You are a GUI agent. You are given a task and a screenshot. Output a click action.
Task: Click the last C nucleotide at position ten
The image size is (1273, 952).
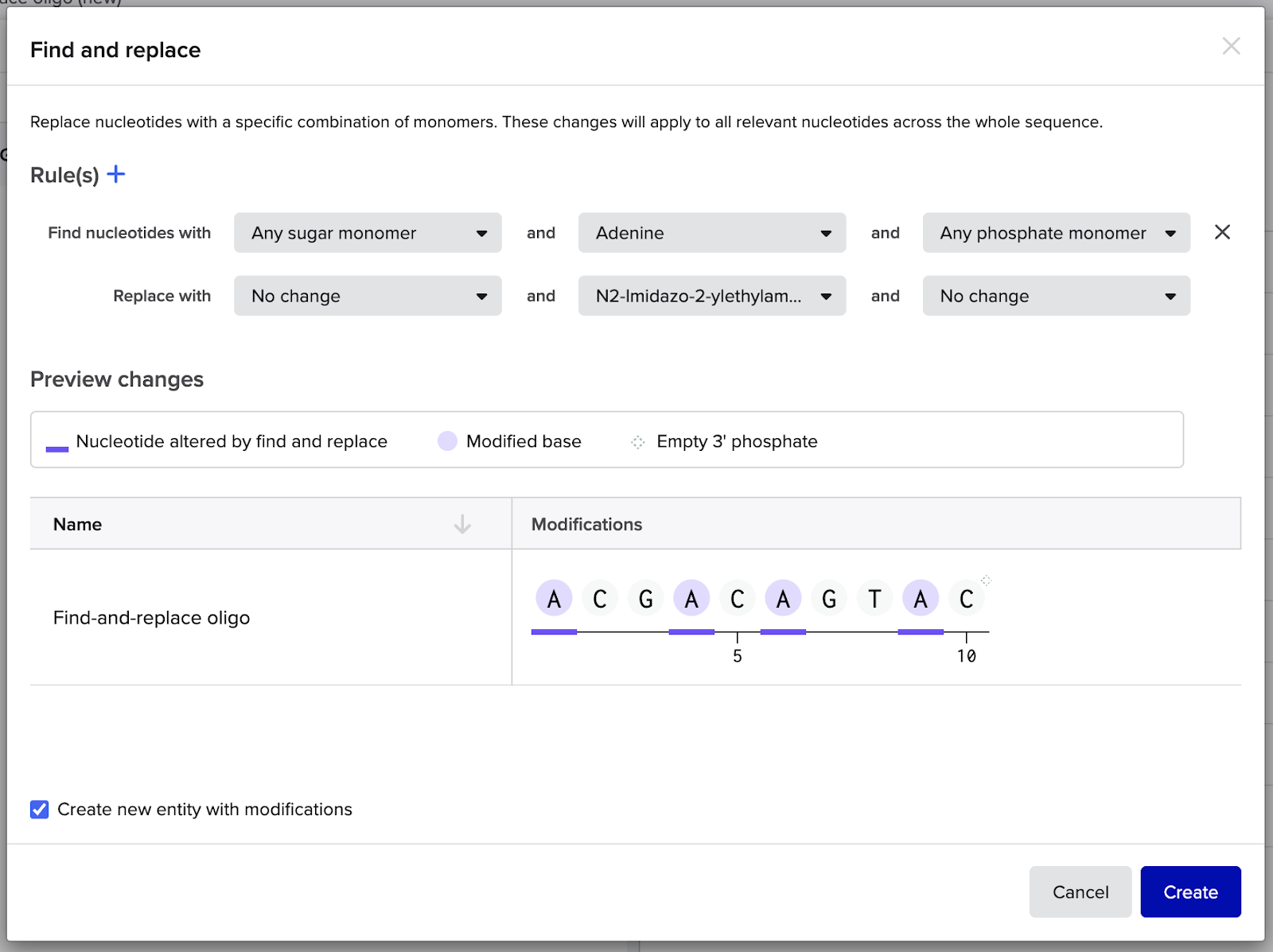[x=966, y=598]
